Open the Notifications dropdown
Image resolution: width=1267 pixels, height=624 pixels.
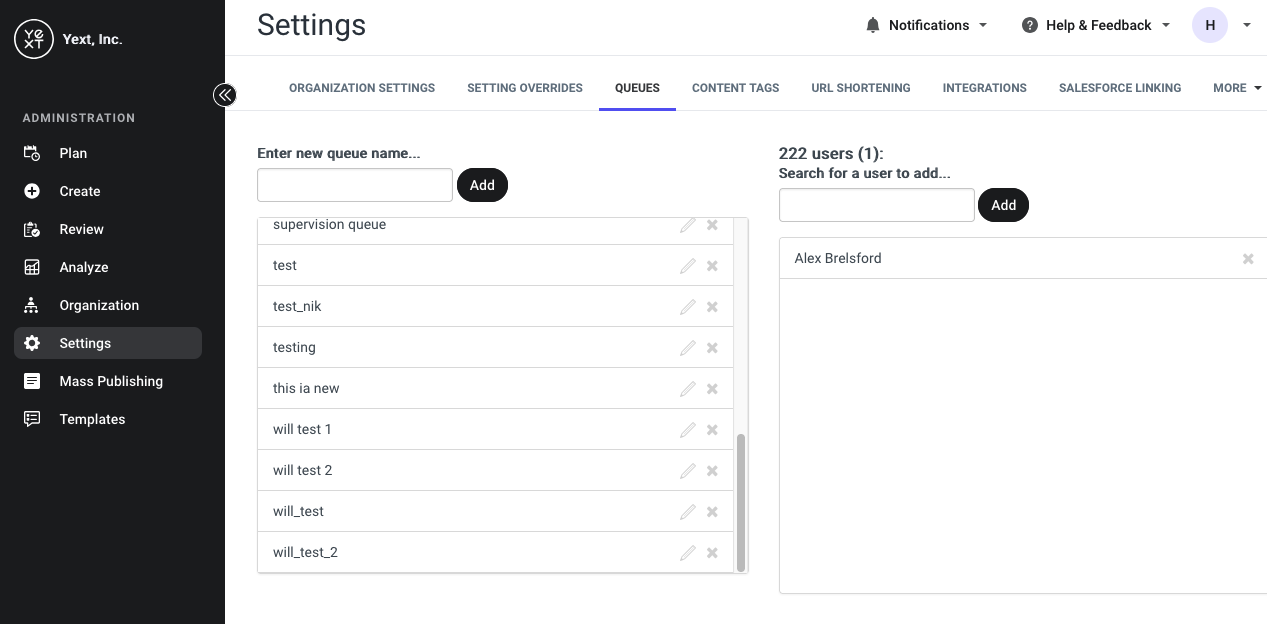point(926,25)
